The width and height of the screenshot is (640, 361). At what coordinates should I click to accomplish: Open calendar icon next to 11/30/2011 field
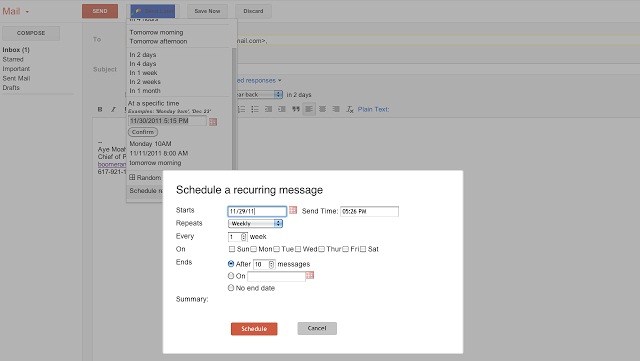[213, 121]
